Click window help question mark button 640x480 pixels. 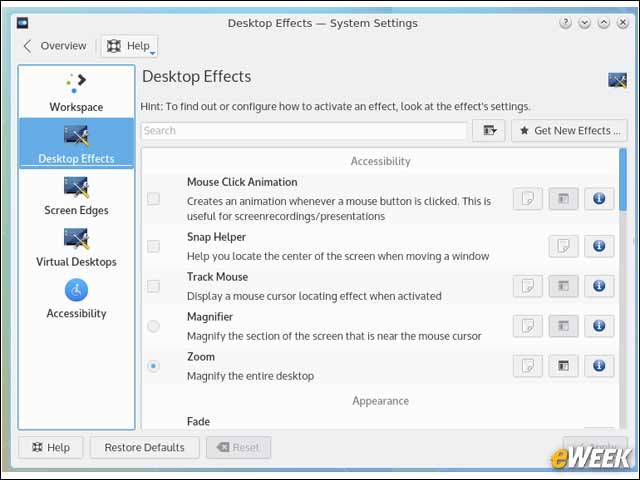click(565, 22)
